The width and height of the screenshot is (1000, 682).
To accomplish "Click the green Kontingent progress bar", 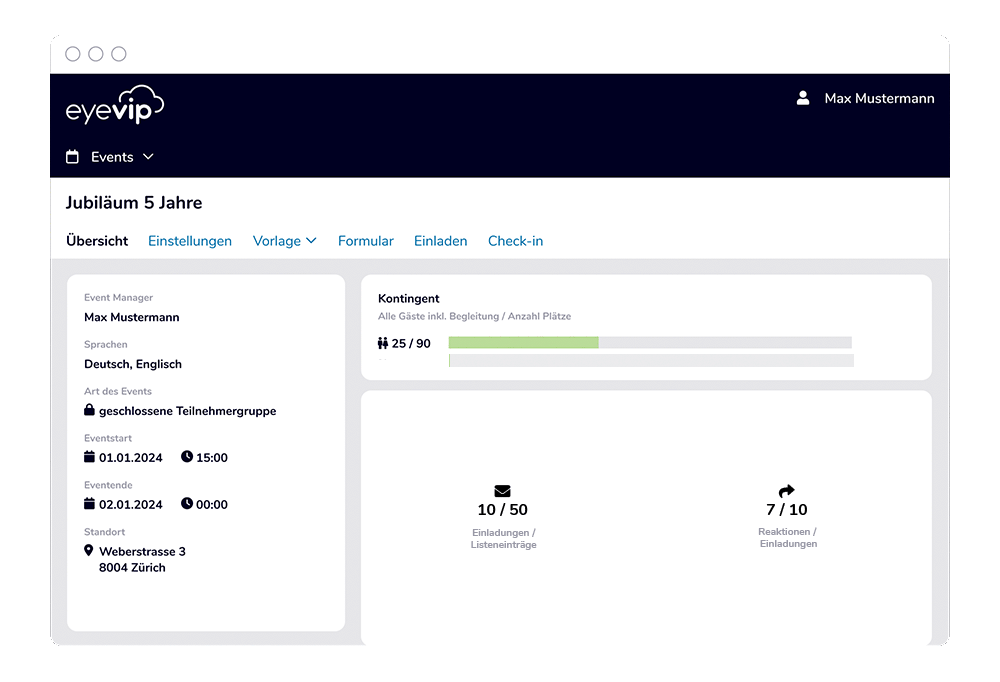I will point(523,343).
